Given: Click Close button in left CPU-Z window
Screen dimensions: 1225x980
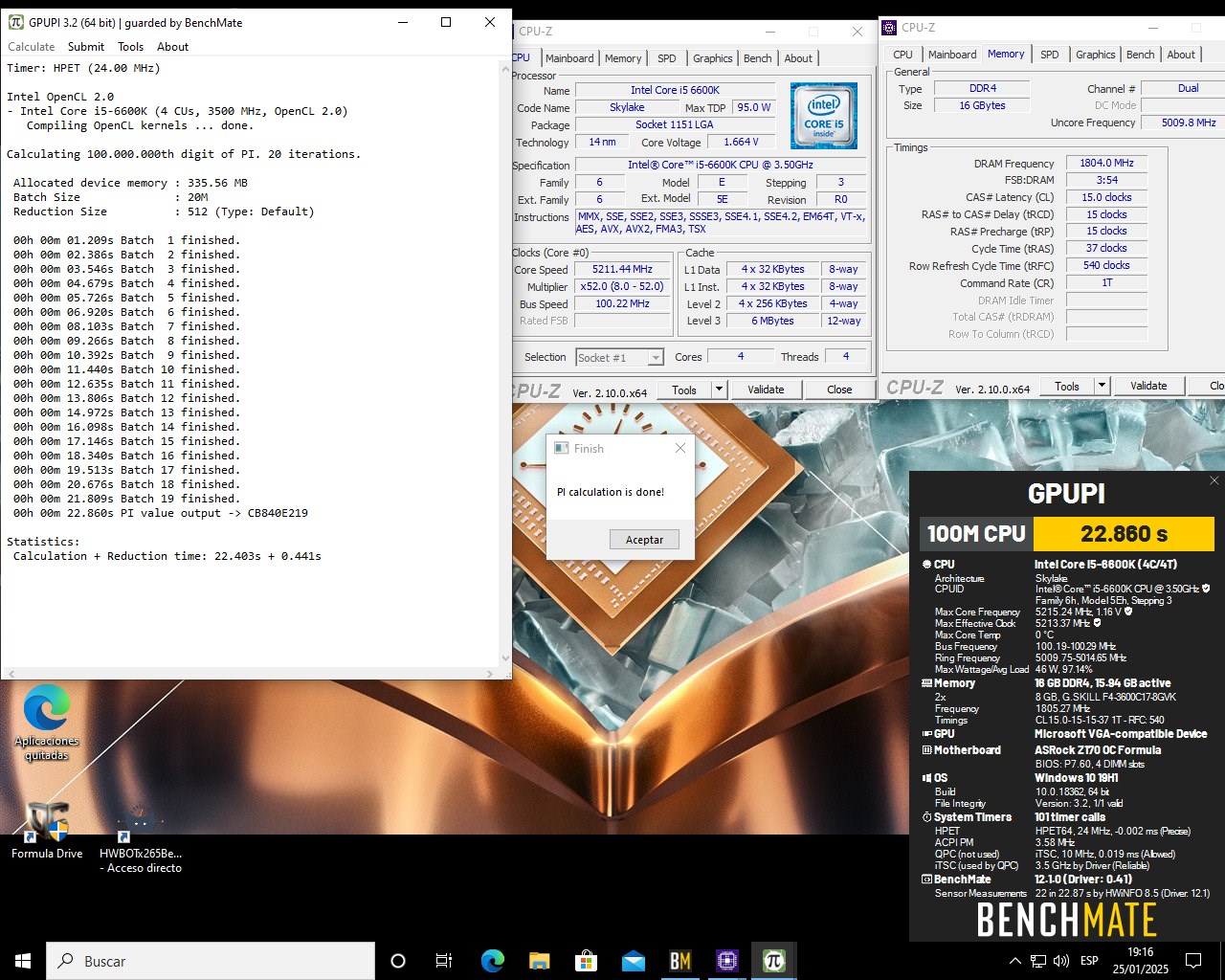Looking at the screenshot, I should 839,390.
